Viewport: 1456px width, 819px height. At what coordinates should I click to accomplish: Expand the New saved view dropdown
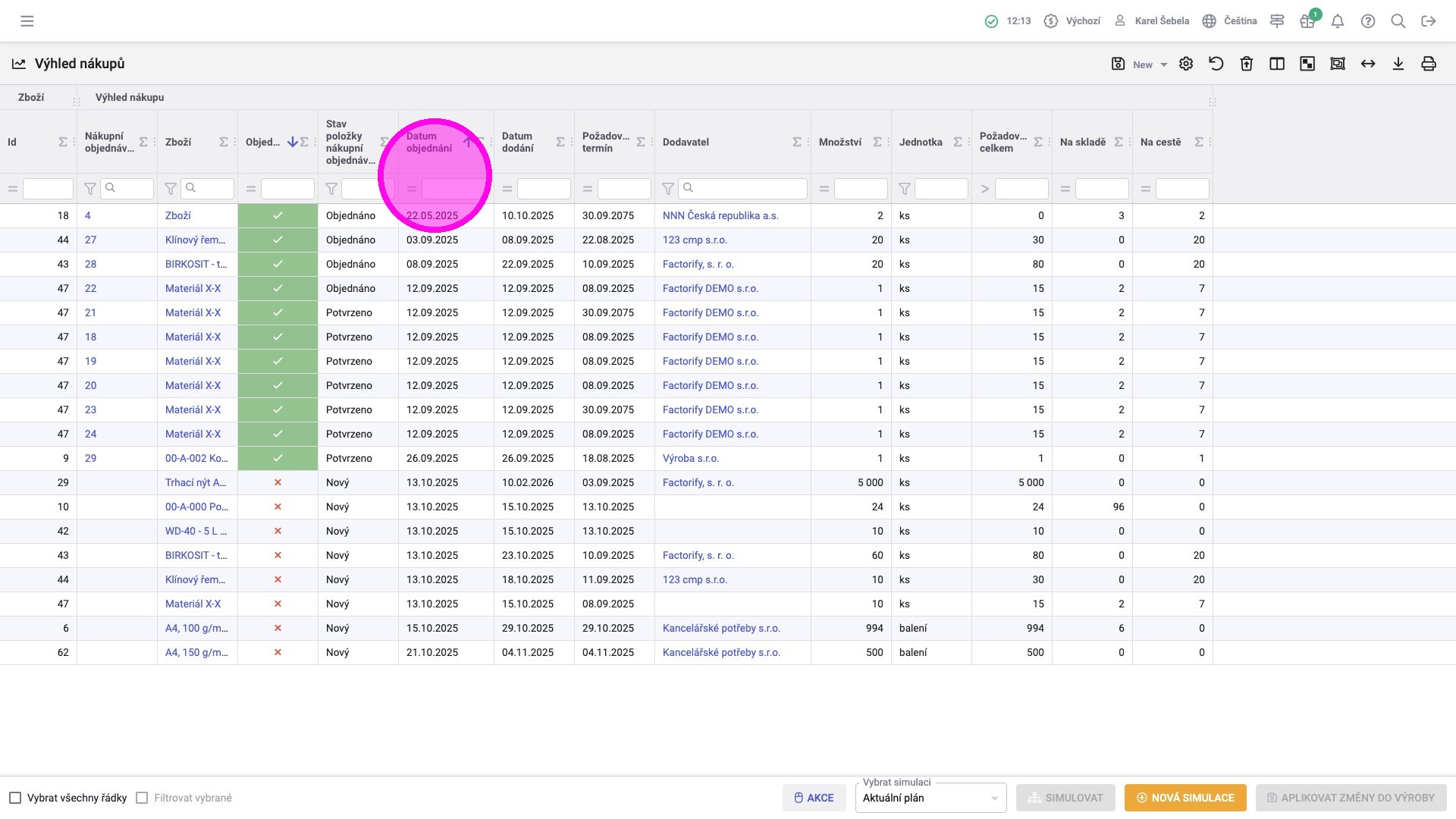coord(1164,65)
